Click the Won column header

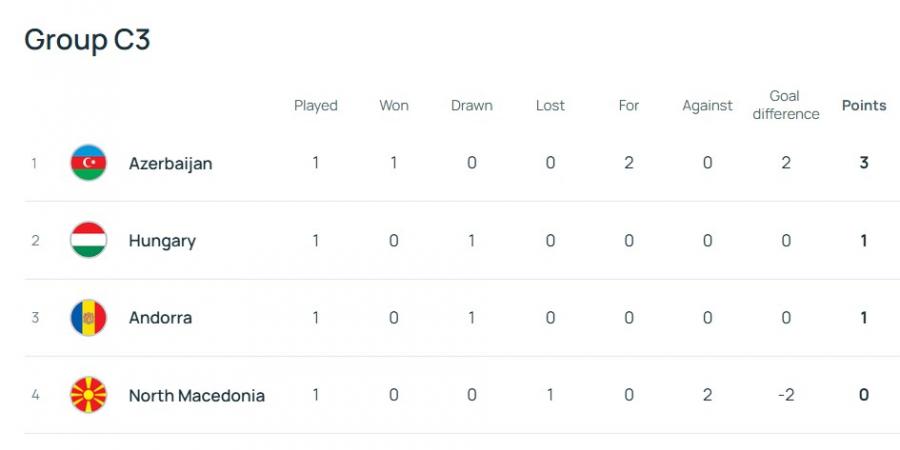click(394, 106)
